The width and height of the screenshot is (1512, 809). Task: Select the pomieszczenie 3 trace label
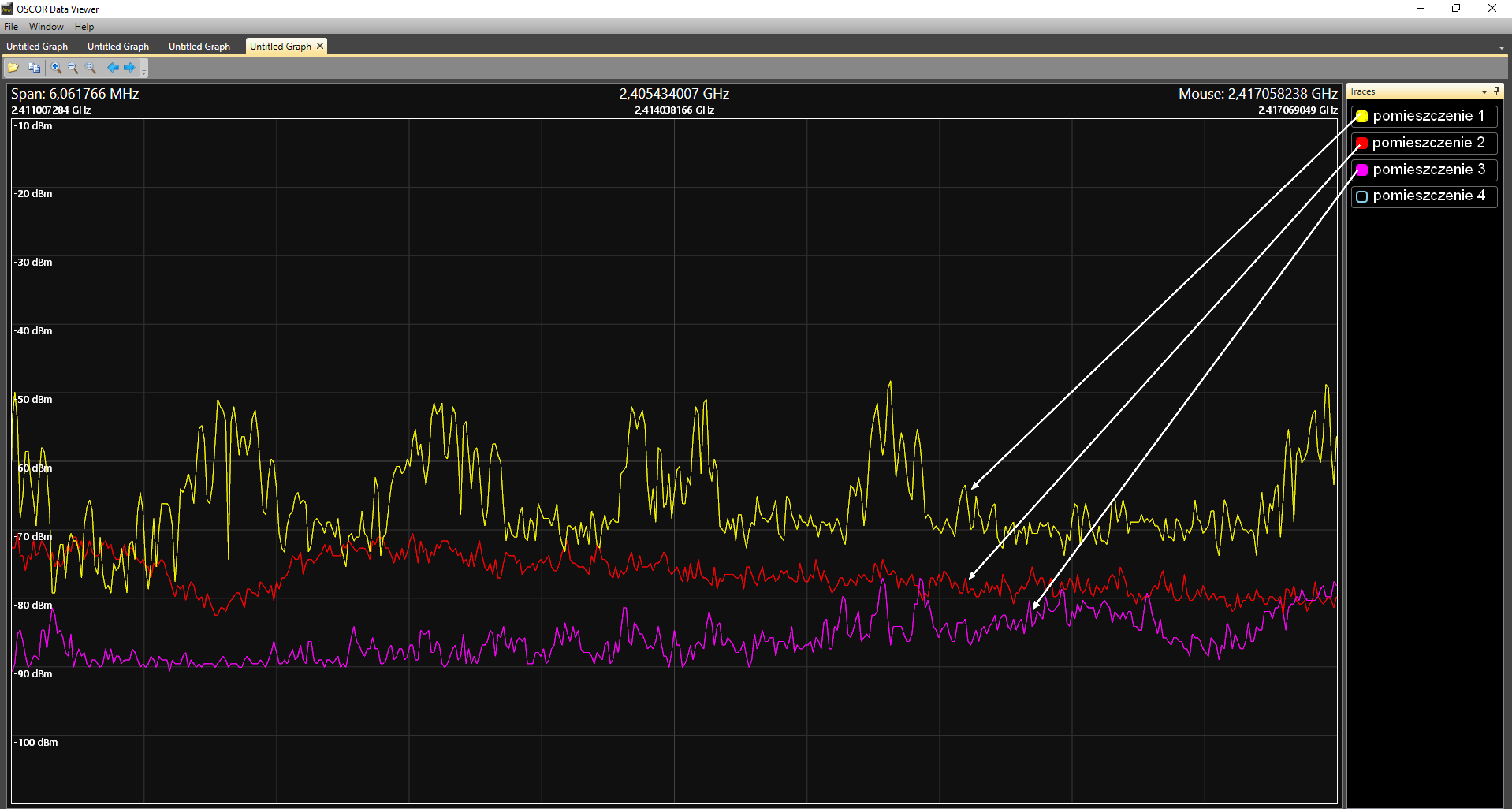click(x=1428, y=170)
